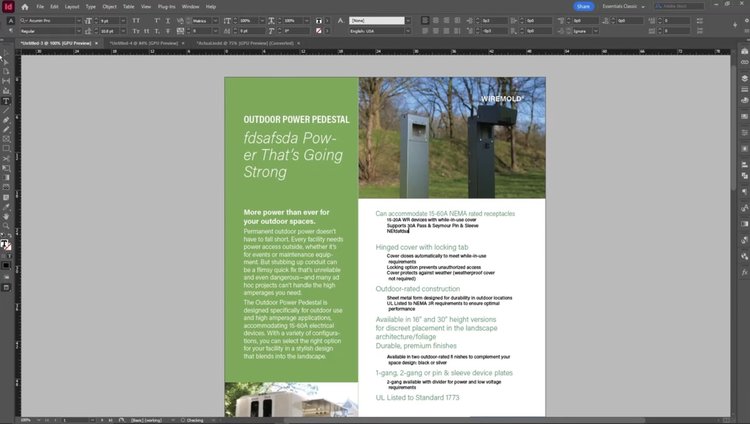
Task: Select the Page tool
Action: point(6,71)
